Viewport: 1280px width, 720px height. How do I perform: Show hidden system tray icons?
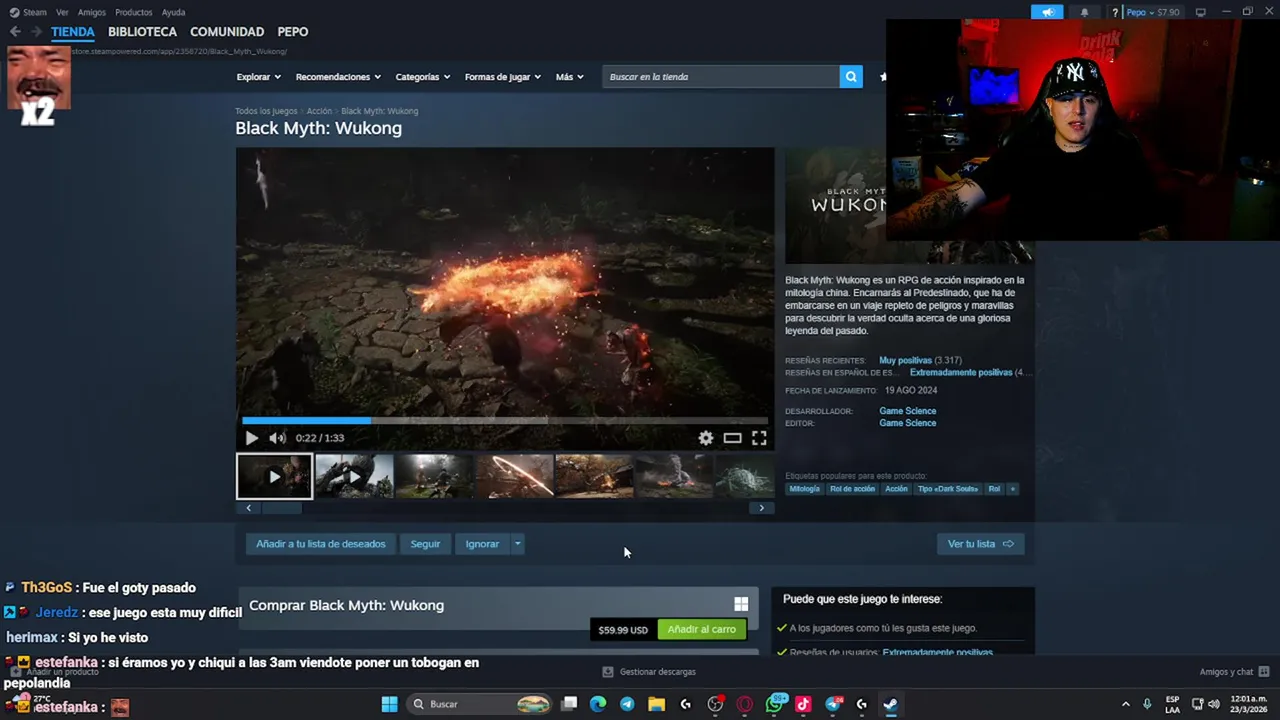(1125, 704)
